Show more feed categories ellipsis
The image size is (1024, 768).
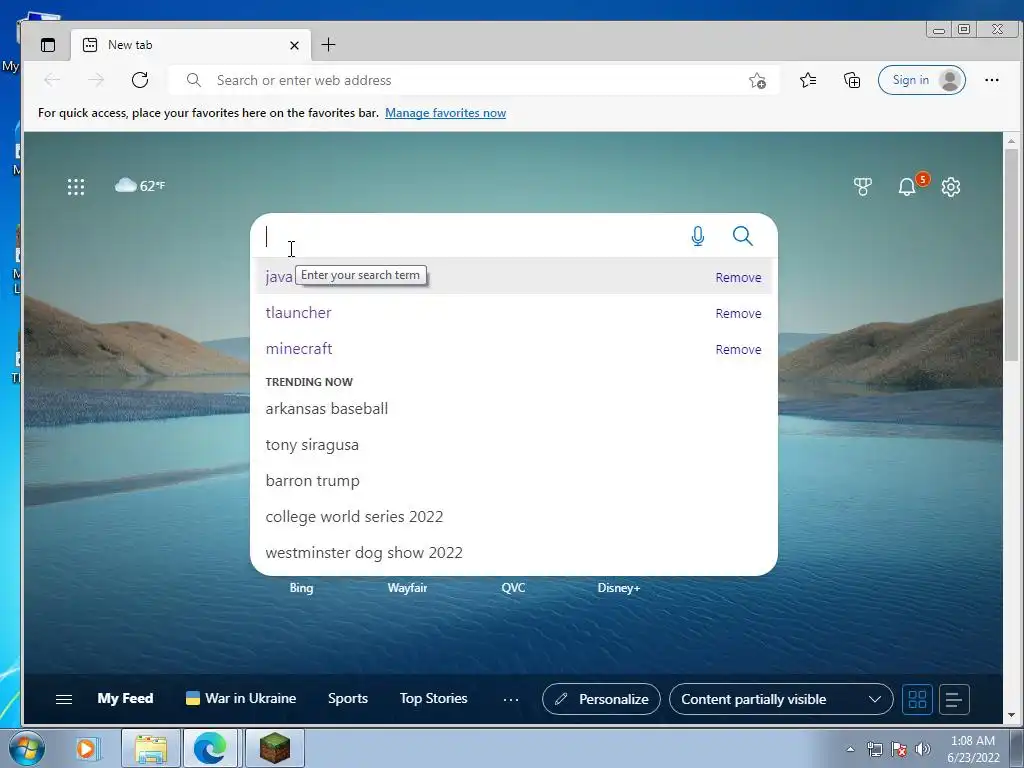(x=511, y=699)
